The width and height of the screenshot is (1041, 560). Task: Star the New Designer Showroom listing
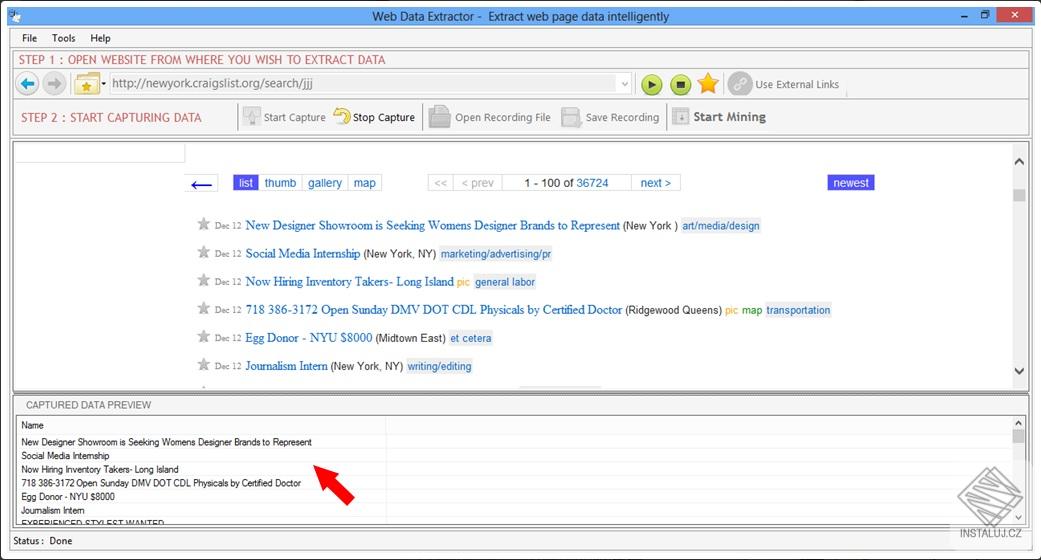[x=204, y=224]
